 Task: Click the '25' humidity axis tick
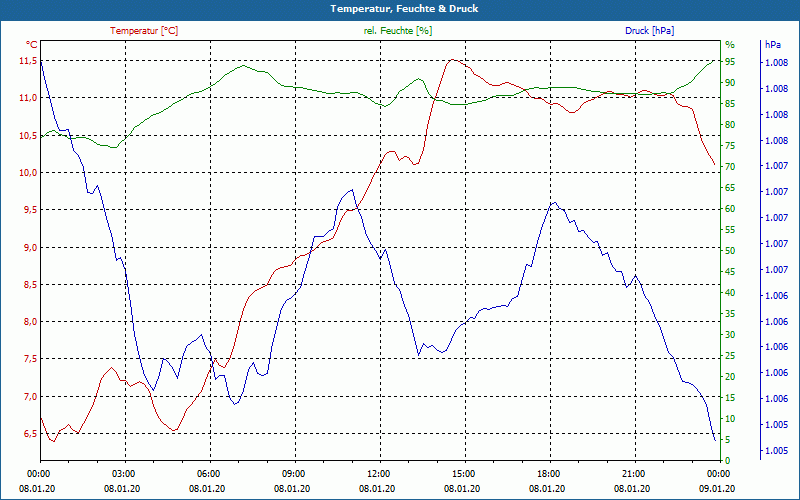(x=730, y=356)
